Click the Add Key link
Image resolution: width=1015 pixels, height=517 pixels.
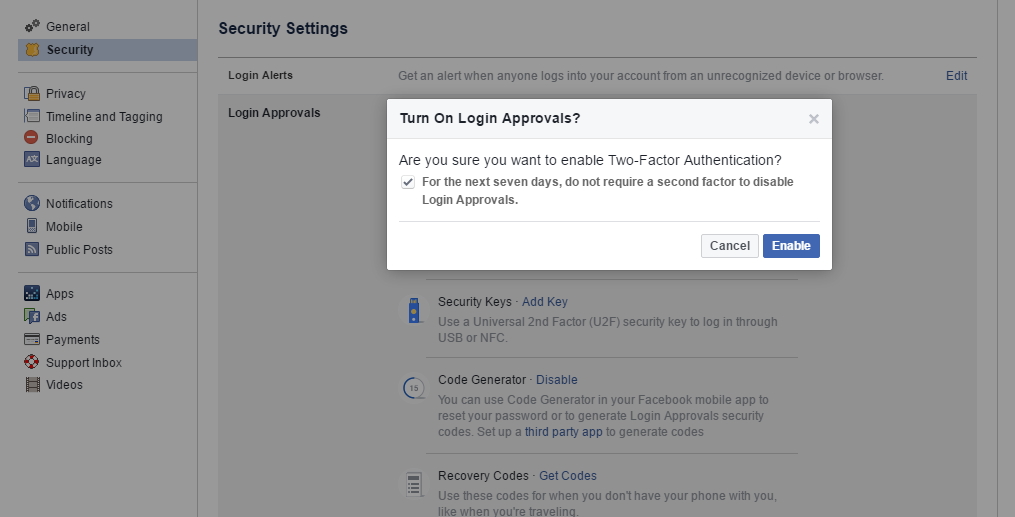[544, 302]
